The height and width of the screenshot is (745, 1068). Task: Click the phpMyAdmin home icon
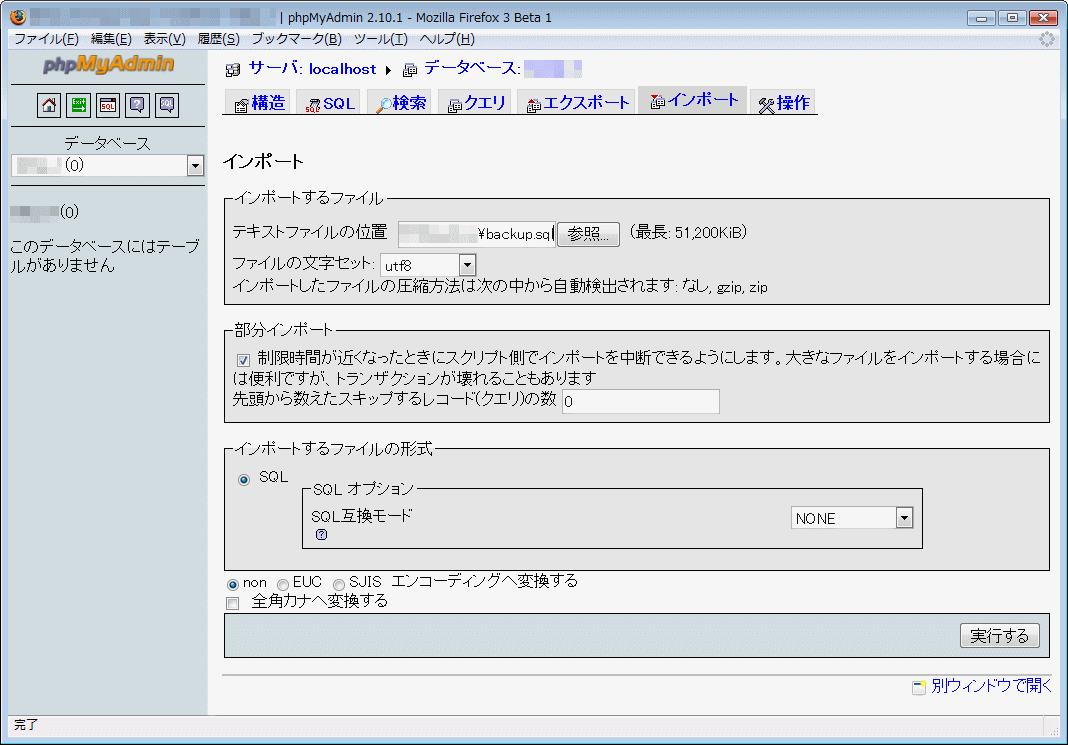[49, 105]
